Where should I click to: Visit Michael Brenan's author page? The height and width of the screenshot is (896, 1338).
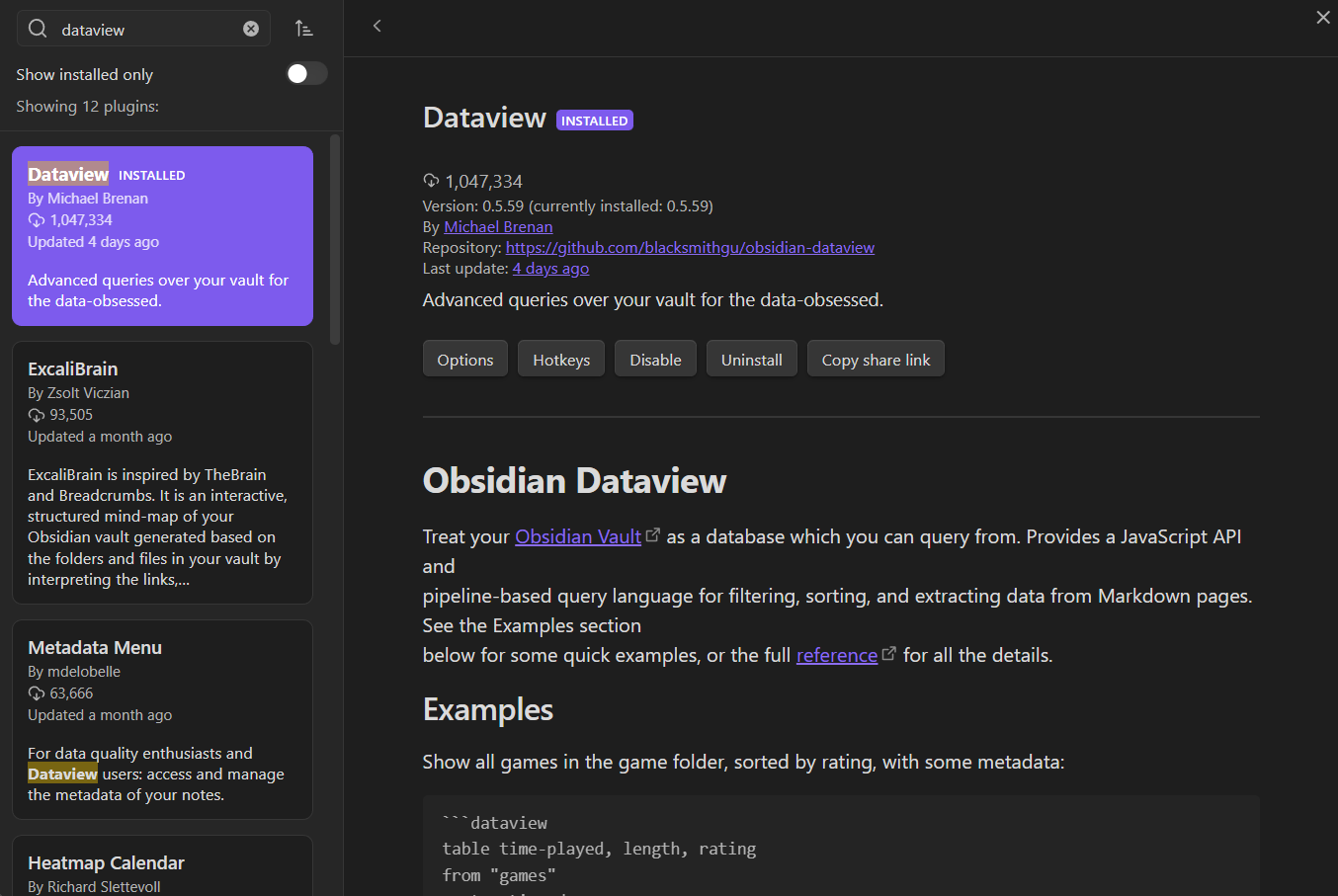[x=498, y=226]
